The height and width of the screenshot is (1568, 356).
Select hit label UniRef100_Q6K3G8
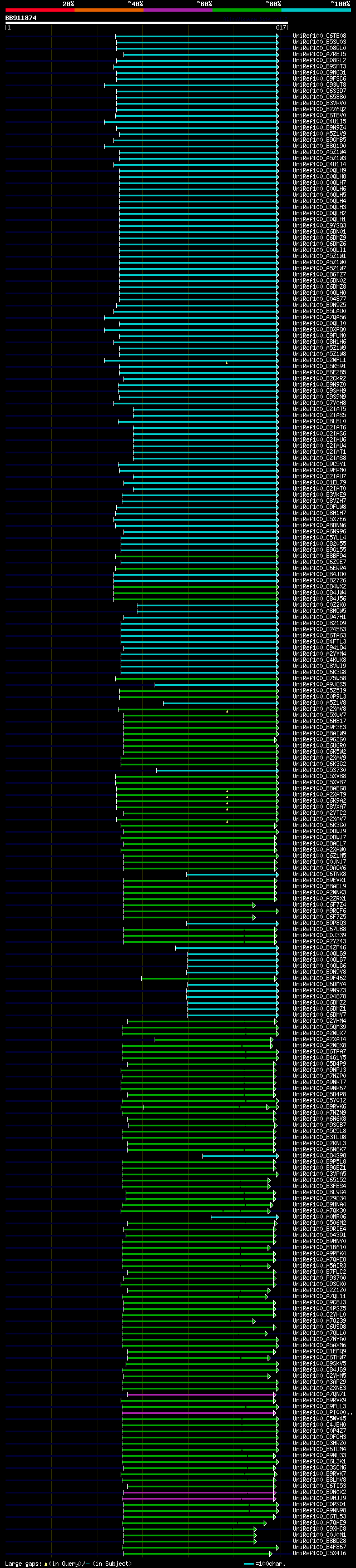click(x=319, y=672)
